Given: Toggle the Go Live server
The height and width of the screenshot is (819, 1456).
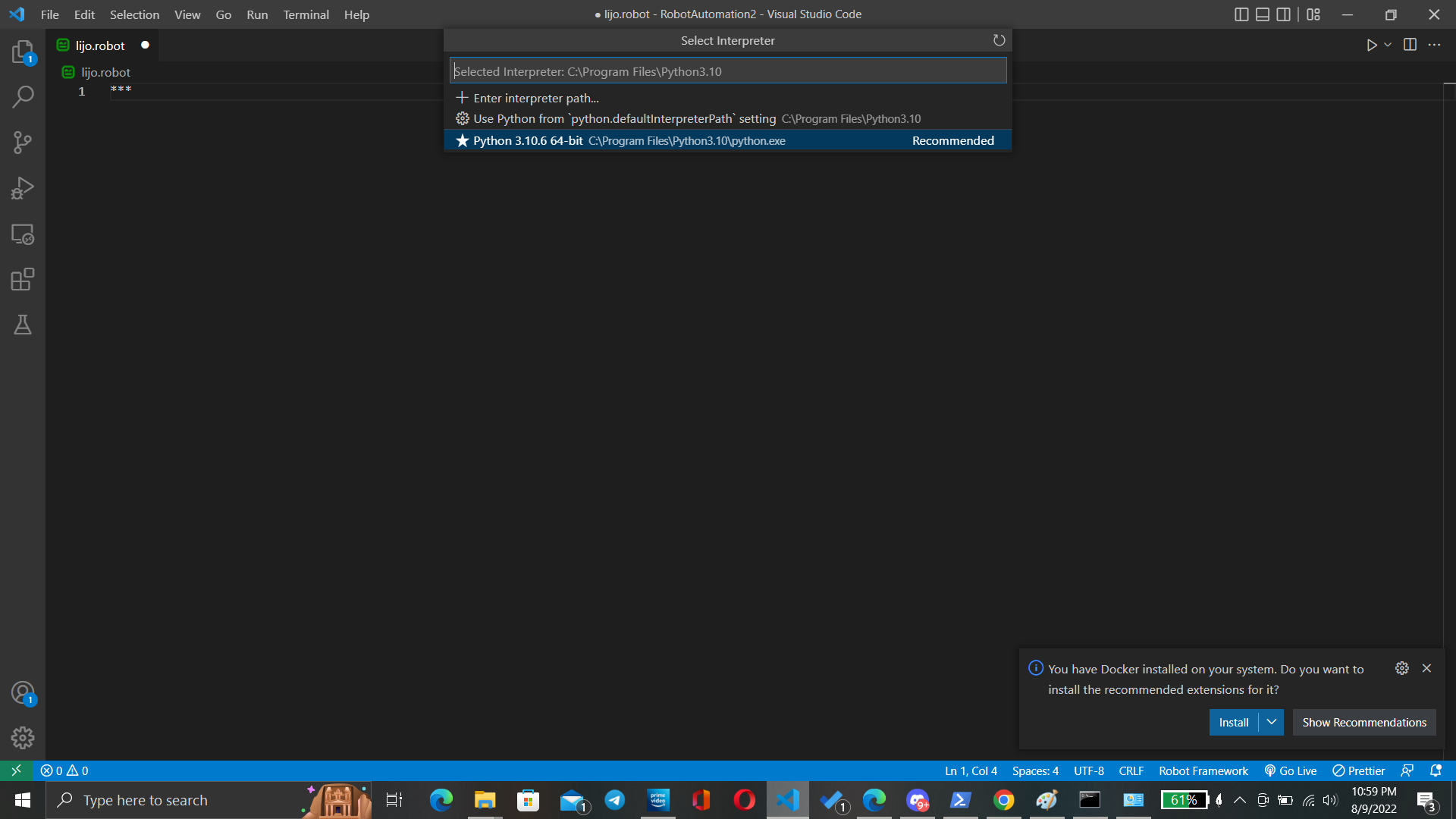Looking at the screenshot, I should [1290, 770].
